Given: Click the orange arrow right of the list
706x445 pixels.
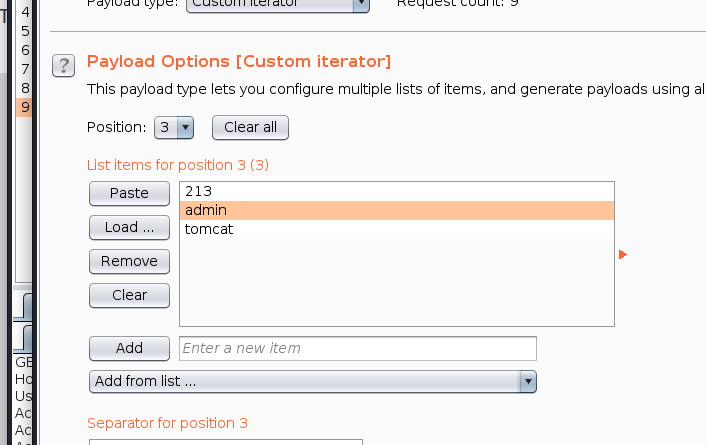Looking at the screenshot, I should [x=623, y=254].
